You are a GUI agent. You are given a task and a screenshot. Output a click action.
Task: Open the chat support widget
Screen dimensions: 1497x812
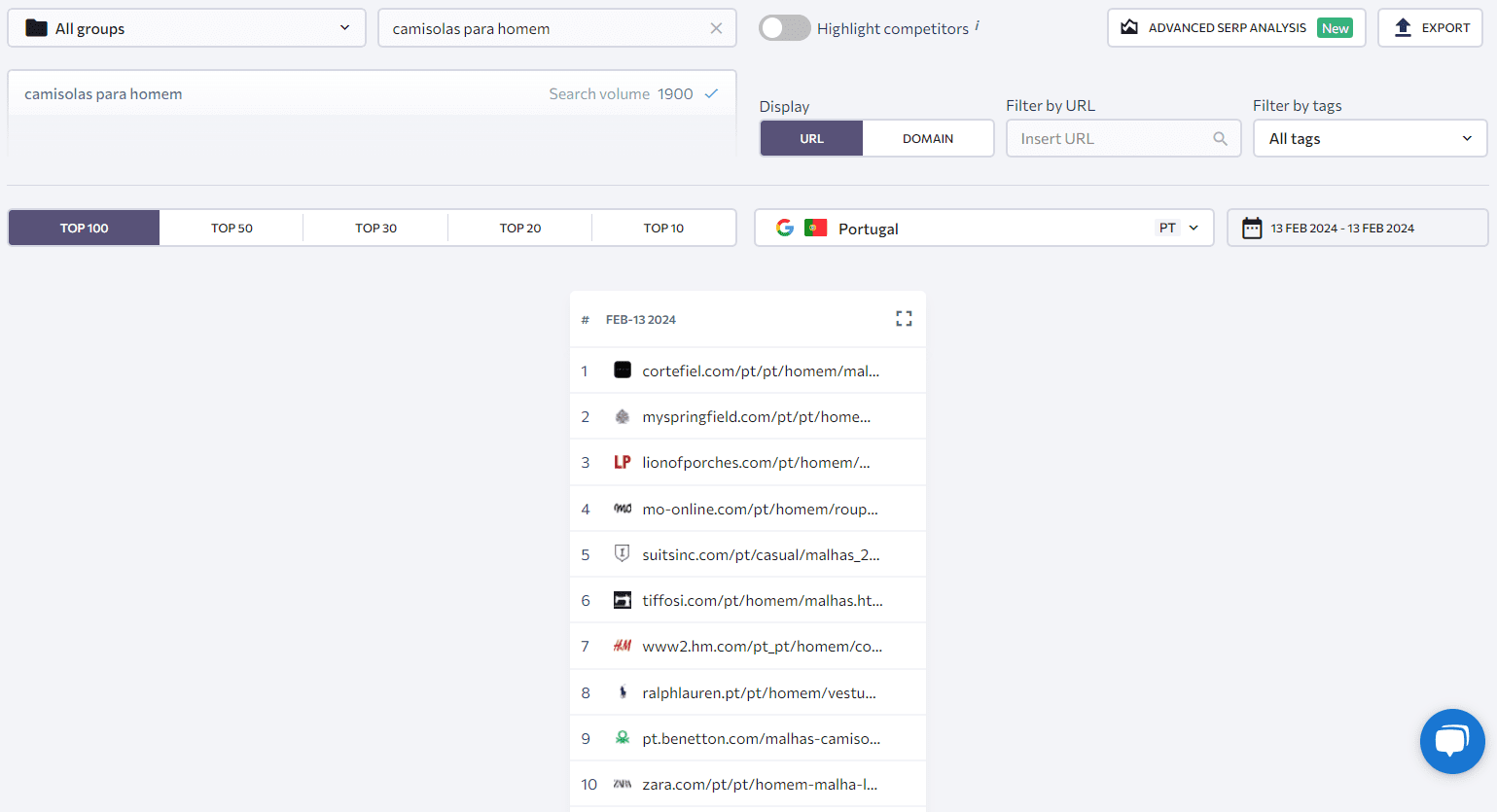1452,741
